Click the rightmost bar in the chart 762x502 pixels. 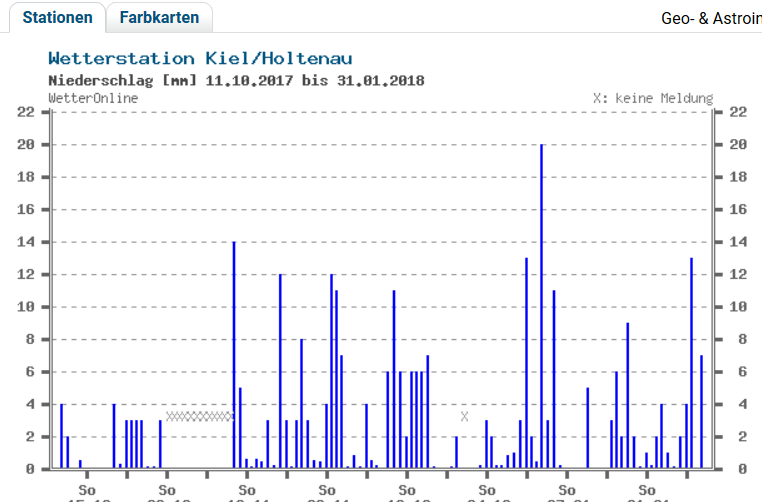point(701,411)
